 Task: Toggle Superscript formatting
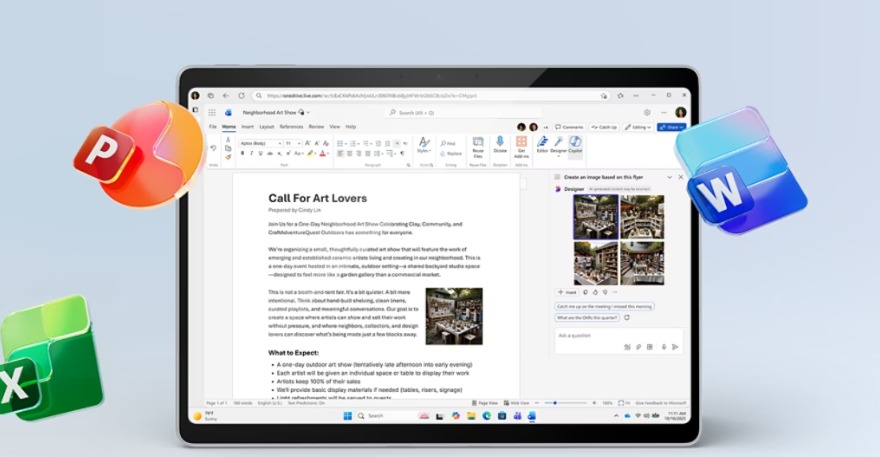[x=288, y=153]
